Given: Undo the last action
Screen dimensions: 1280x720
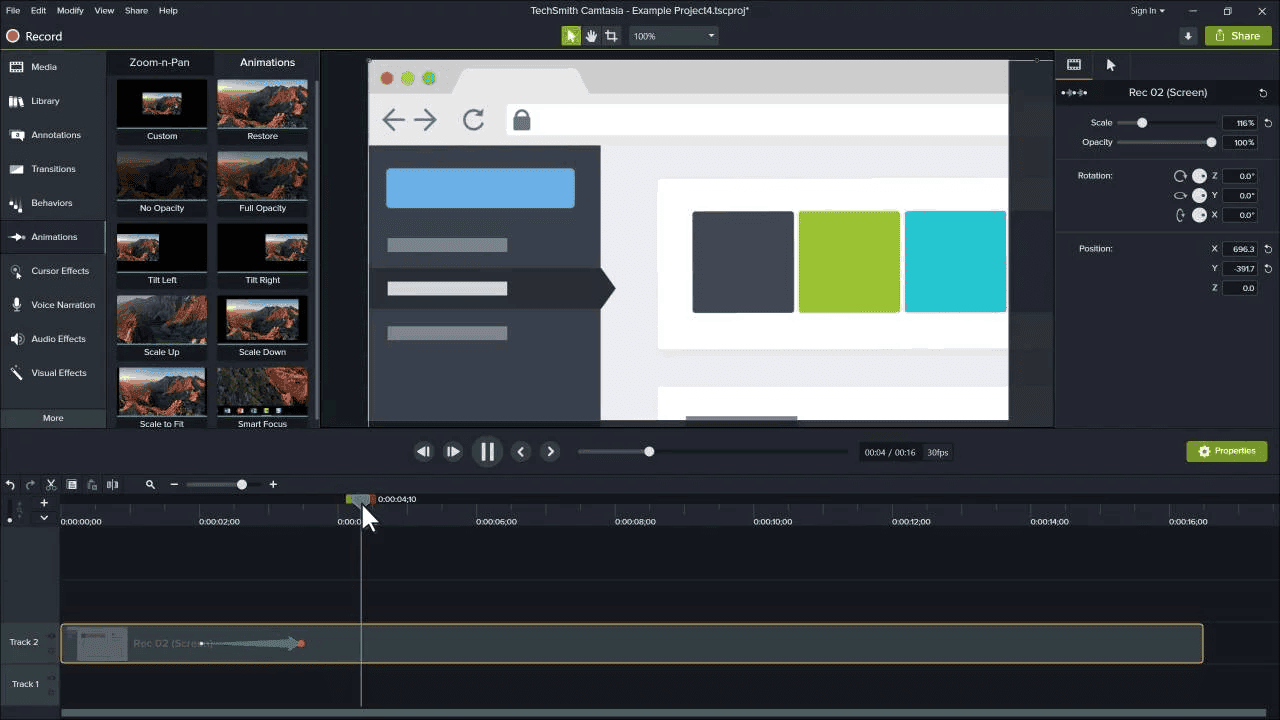Looking at the screenshot, I should tap(10, 484).
